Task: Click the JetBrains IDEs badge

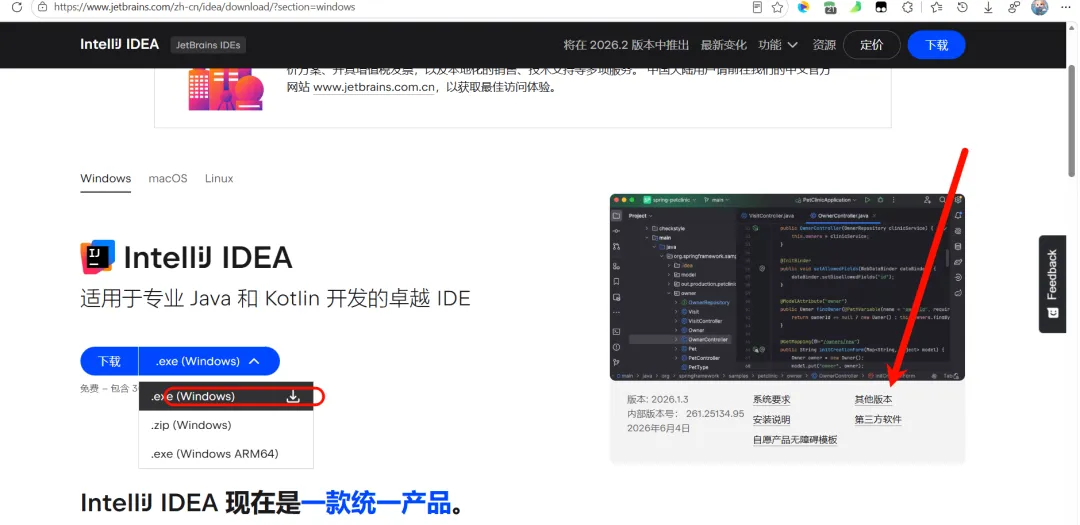Action: tap(208, 45)
